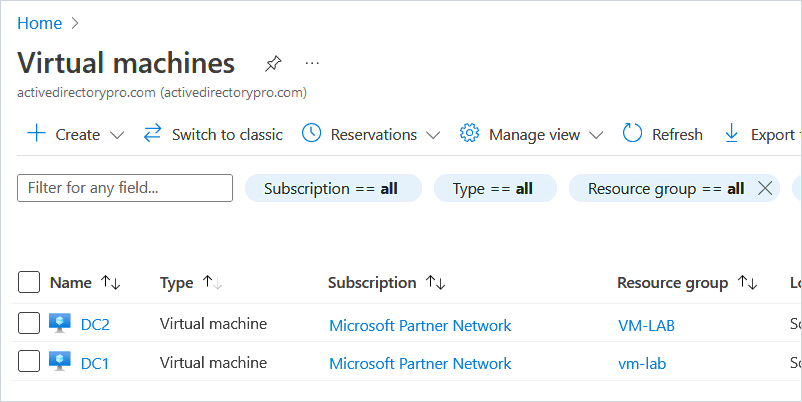Check the DC1 row checkbox
This screenshot has width=802, height=402.
tap(29, 362)
